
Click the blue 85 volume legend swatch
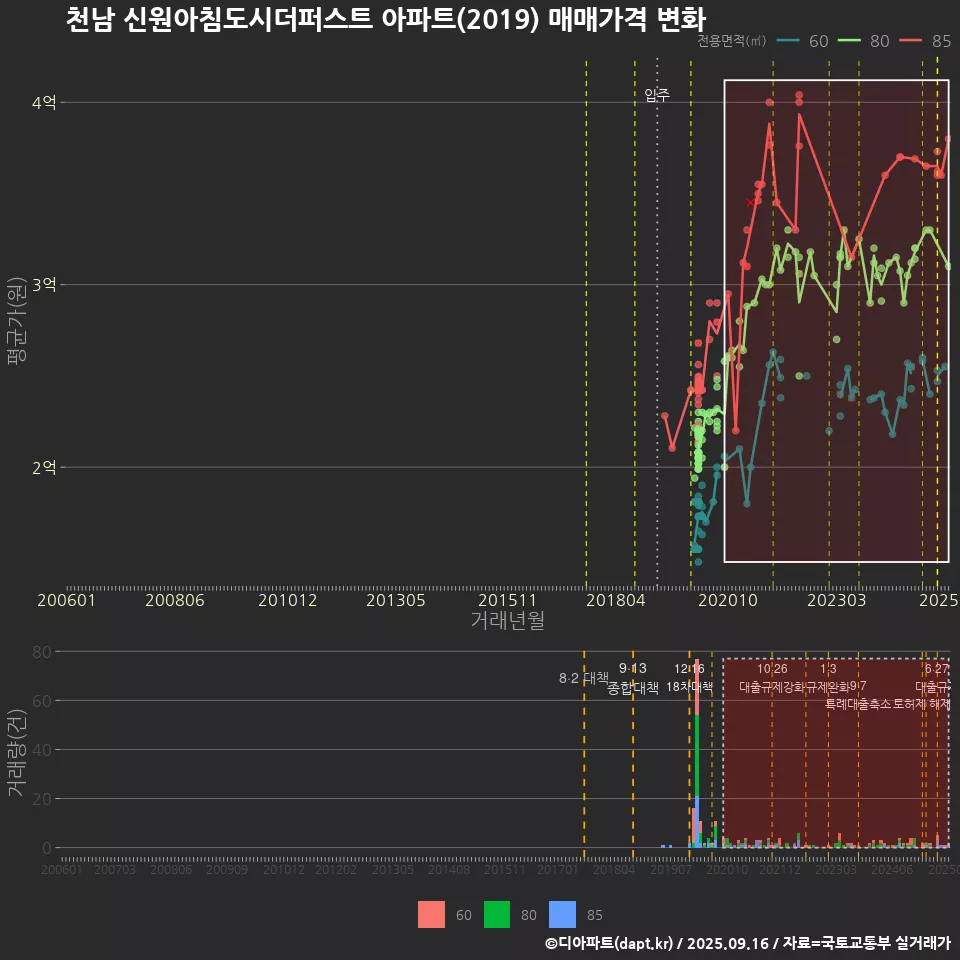(562, 915)
